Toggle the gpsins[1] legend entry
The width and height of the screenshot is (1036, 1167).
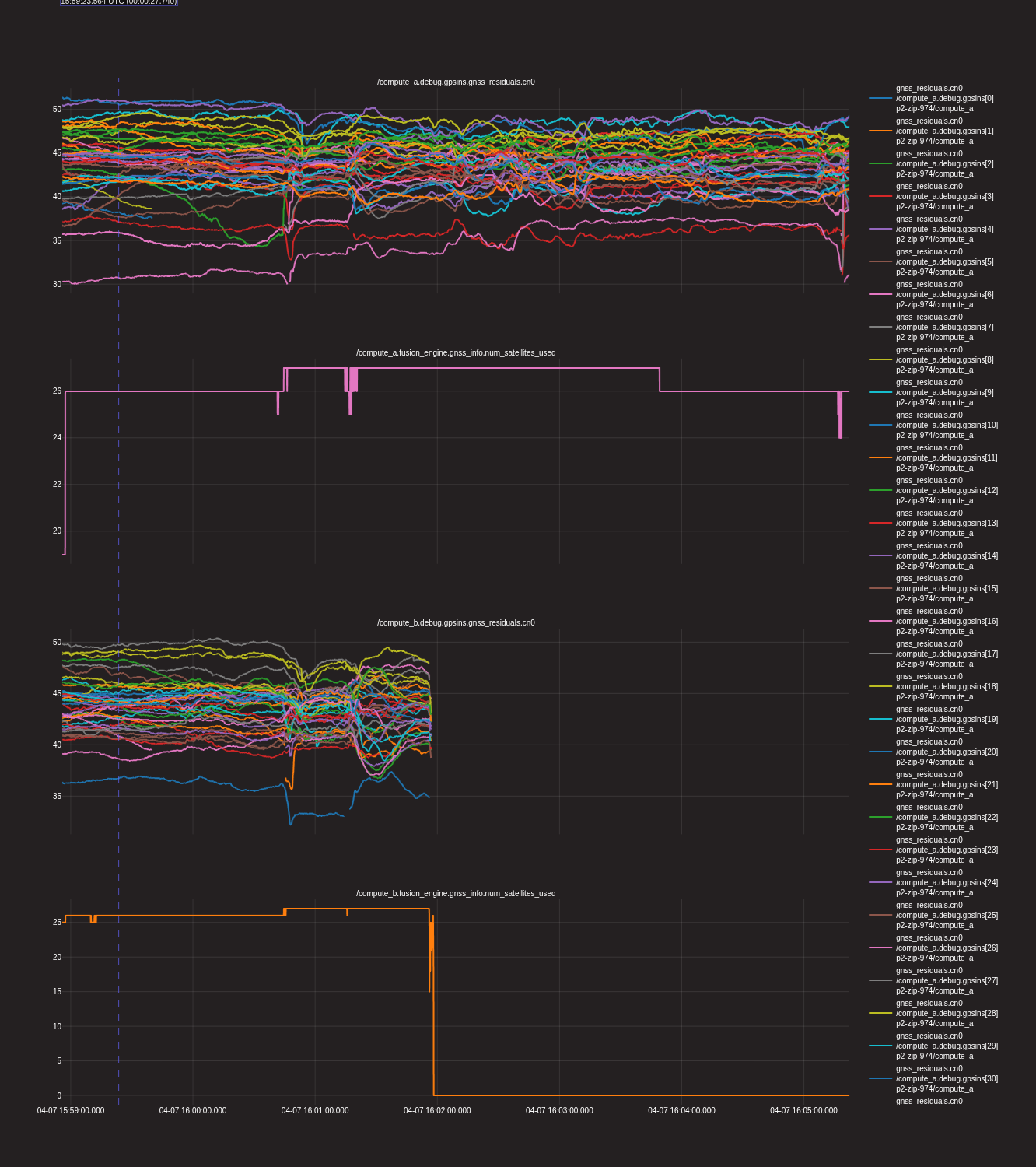(933, 131)
